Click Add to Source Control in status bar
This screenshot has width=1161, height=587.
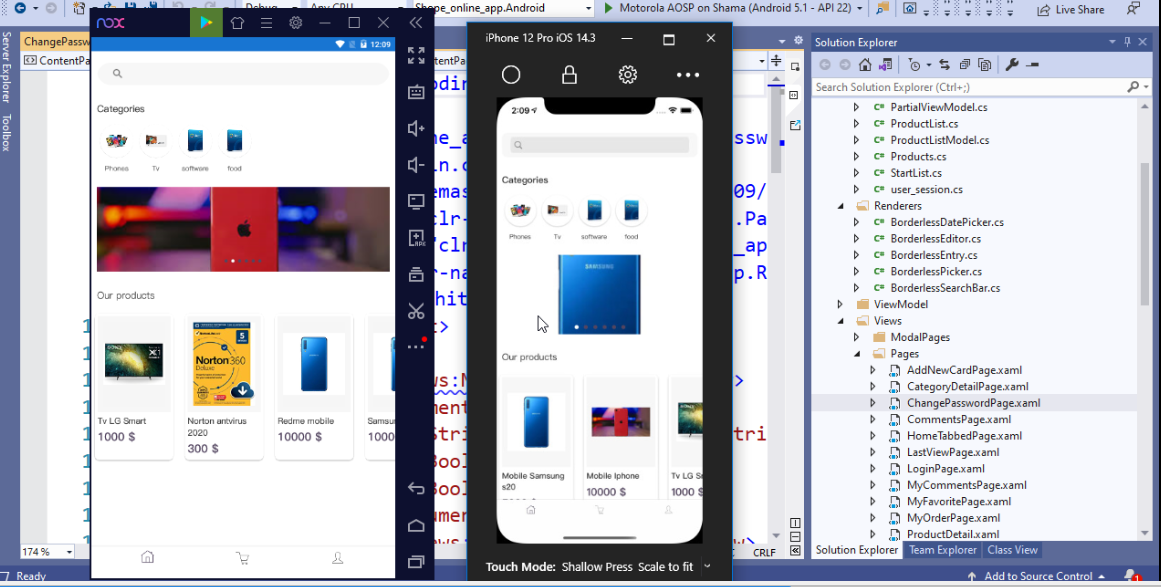[1037, 576]
